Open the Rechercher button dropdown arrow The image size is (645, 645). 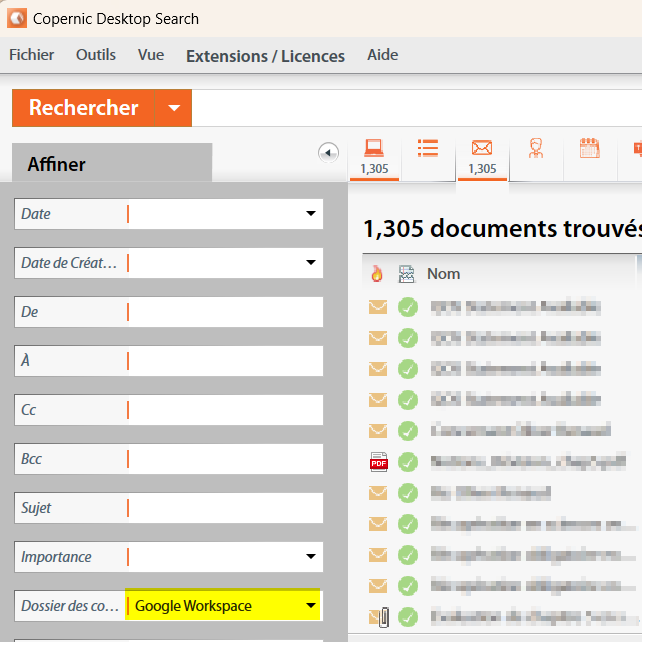point(174,108)
